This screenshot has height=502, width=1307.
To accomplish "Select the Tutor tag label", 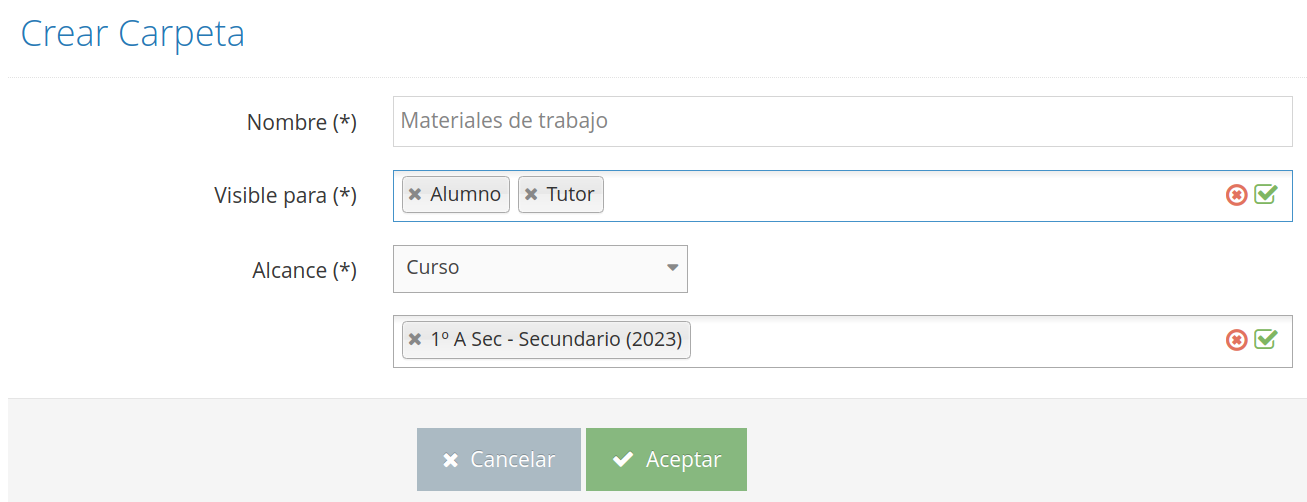I will (x=570, y=194).
